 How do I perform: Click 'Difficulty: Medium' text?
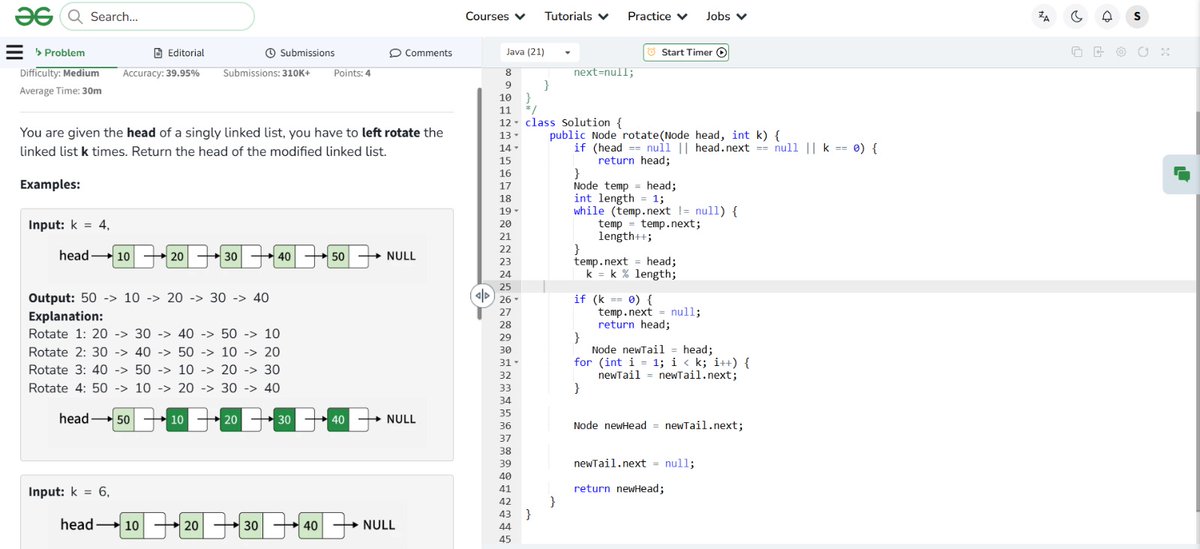(x=59, y=73)
